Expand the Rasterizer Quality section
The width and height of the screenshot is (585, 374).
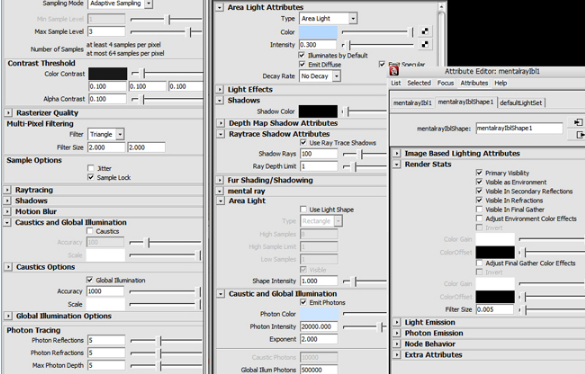[8, 112]
